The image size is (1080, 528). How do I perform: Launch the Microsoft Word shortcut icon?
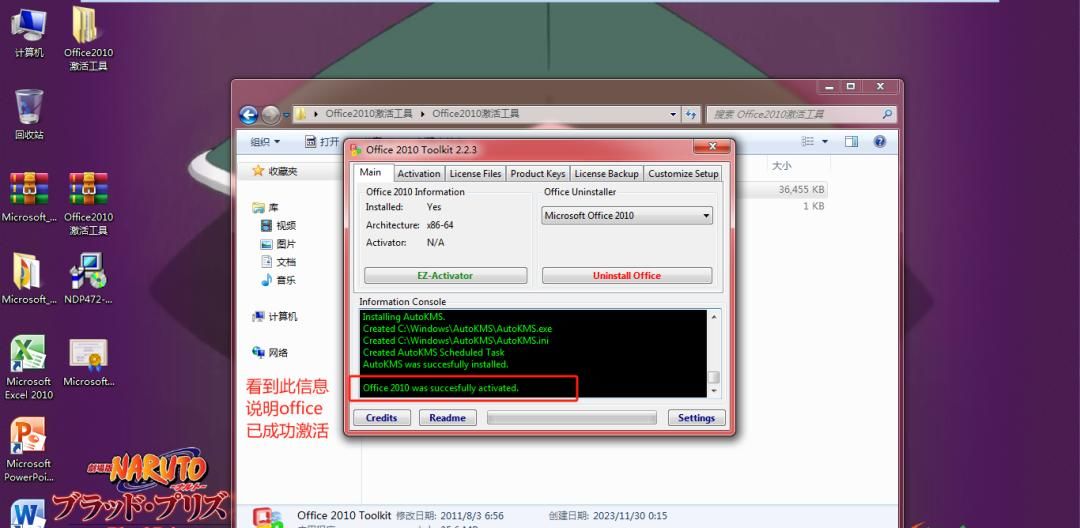28,514
